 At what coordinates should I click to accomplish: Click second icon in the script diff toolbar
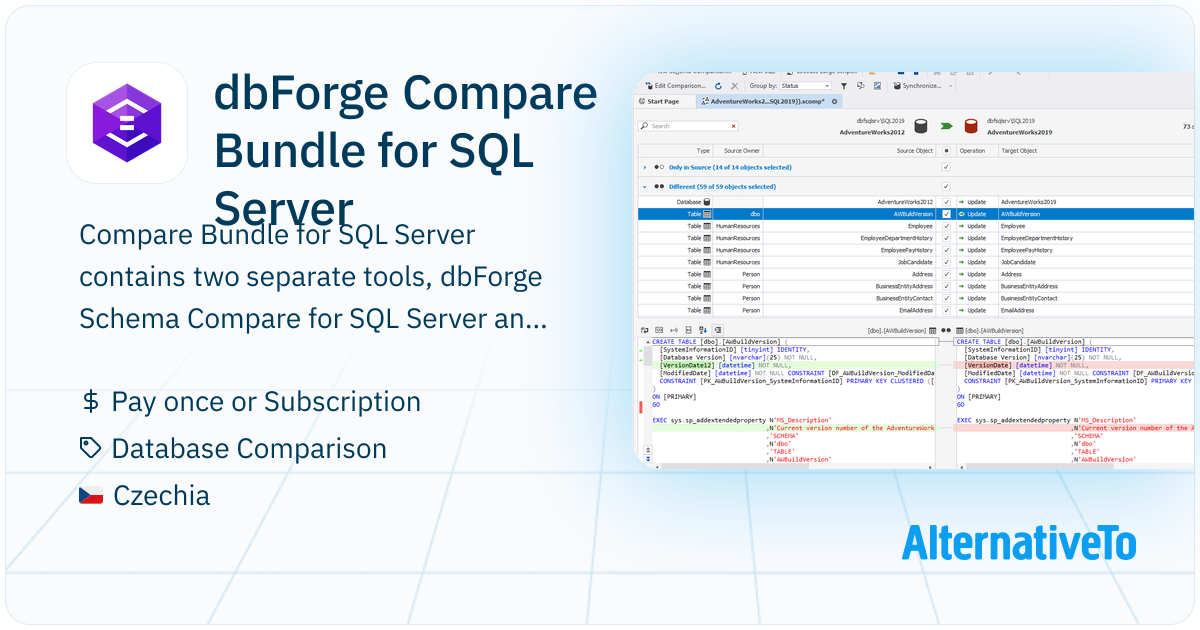(658, 330)
